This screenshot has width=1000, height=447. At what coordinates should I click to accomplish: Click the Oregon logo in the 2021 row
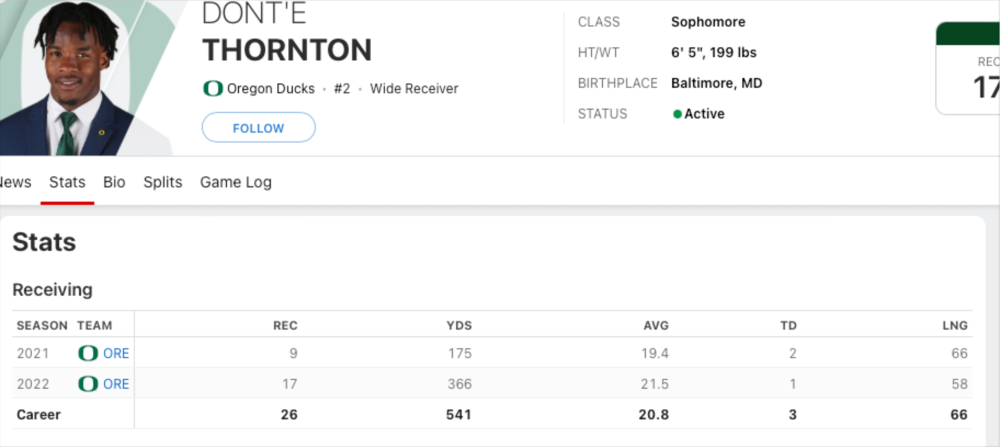click(88, 353)
